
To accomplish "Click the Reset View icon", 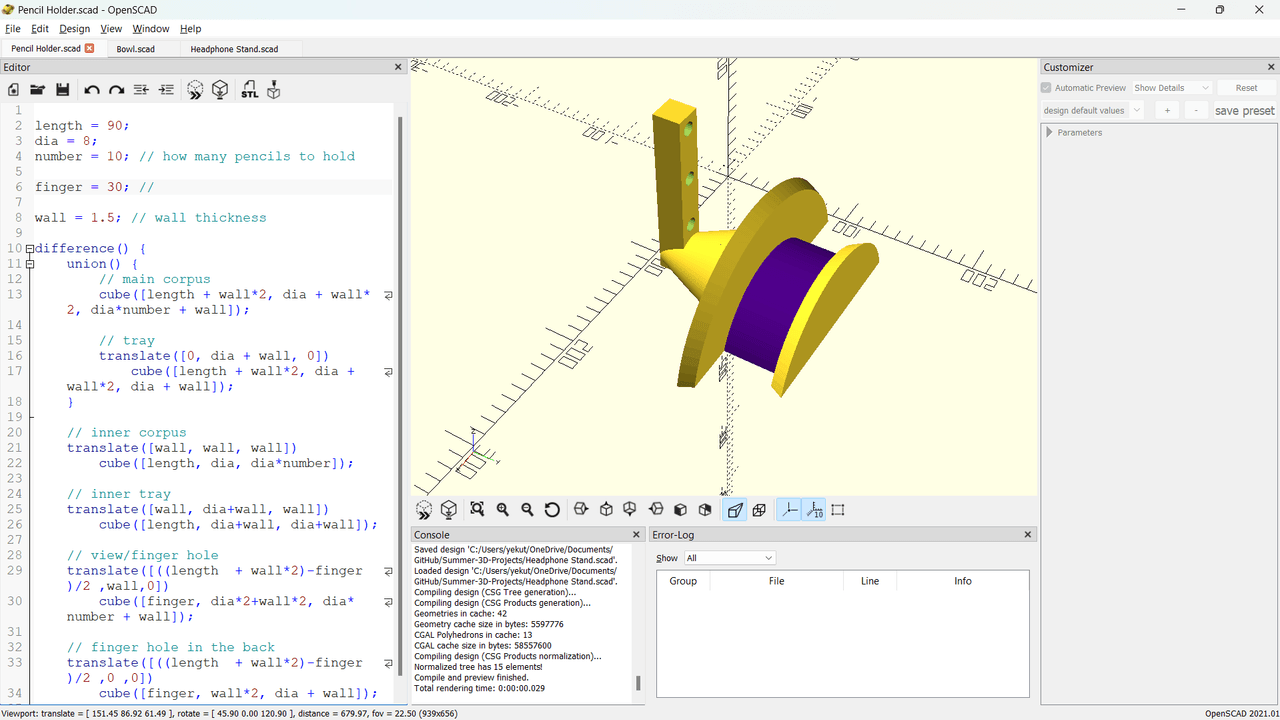I will [552, 510].
